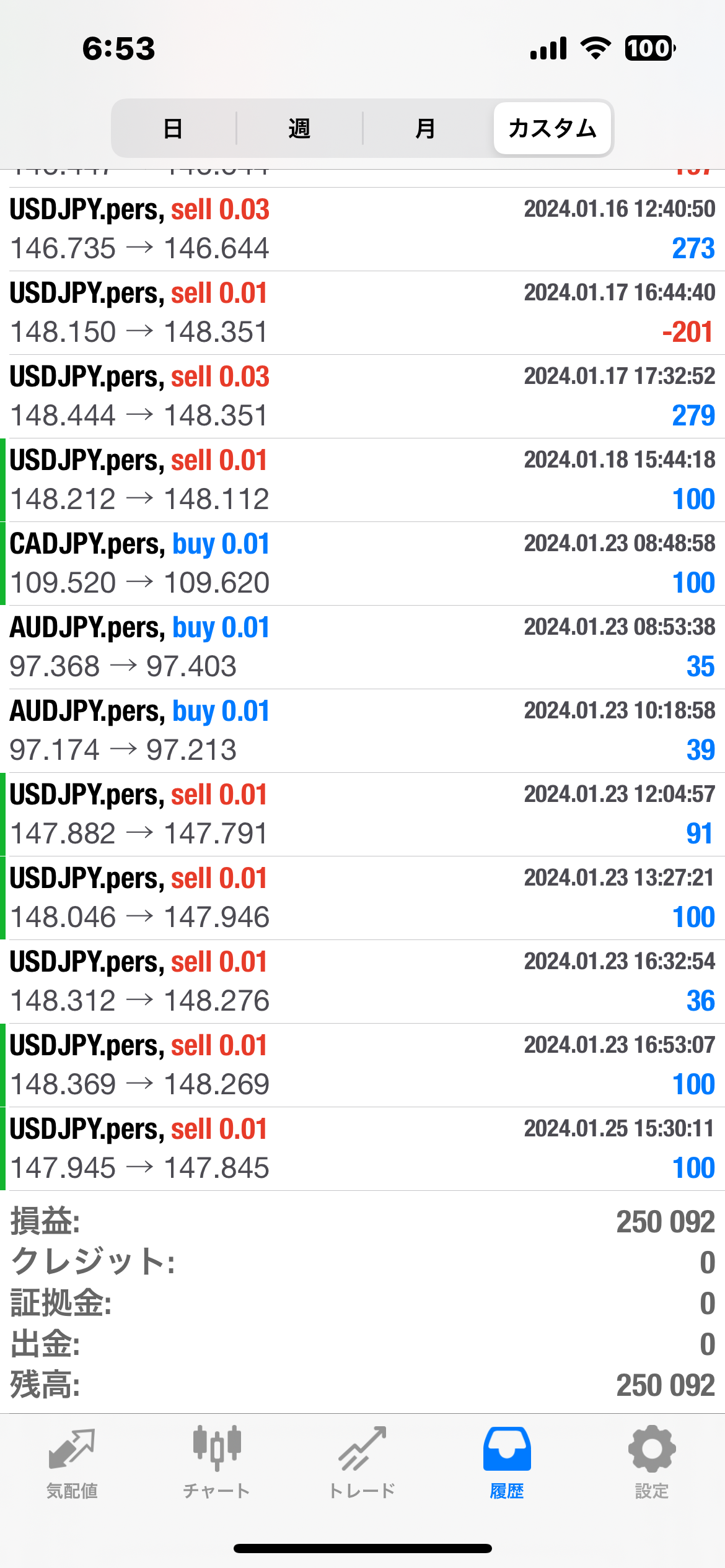The width and height of the screenshot is (725, 1568).
Task: Open the 気配値 quotes tab icon
Action: click(x=72, y=1449)
